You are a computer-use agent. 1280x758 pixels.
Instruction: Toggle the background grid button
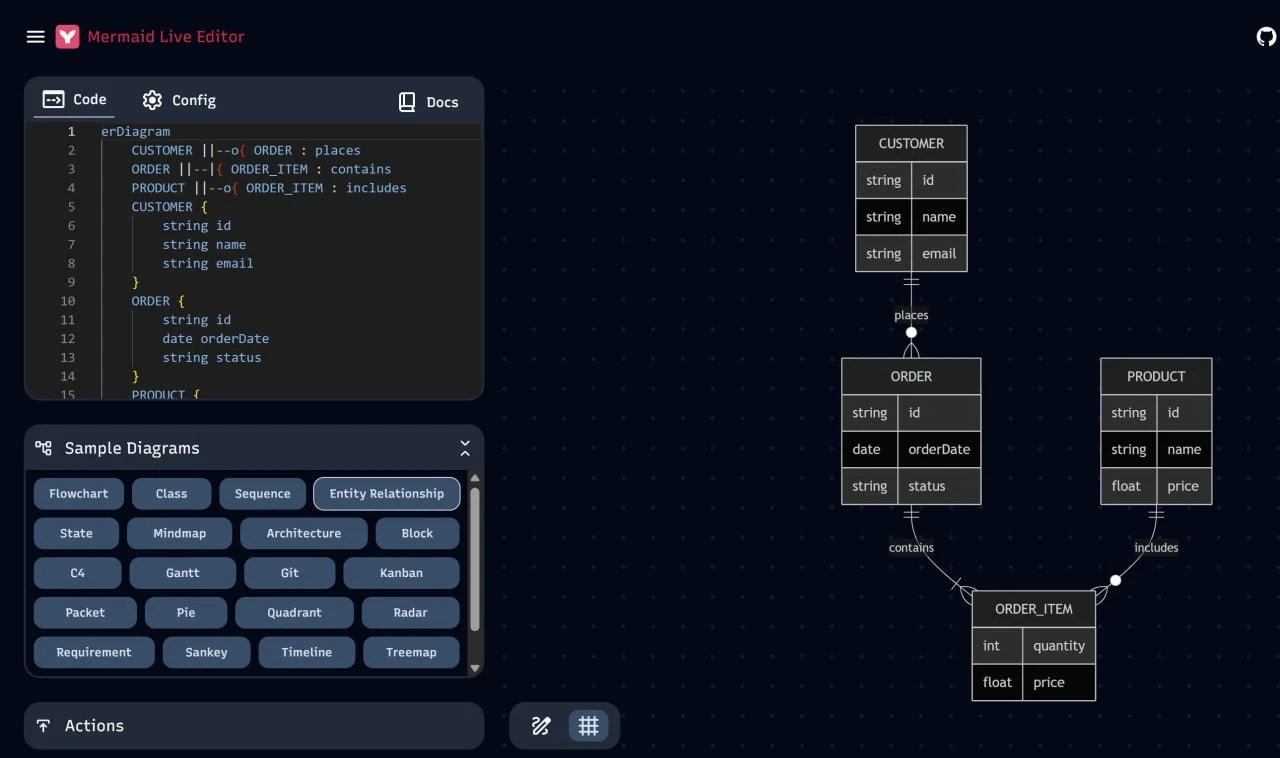[x=589, y=726]
